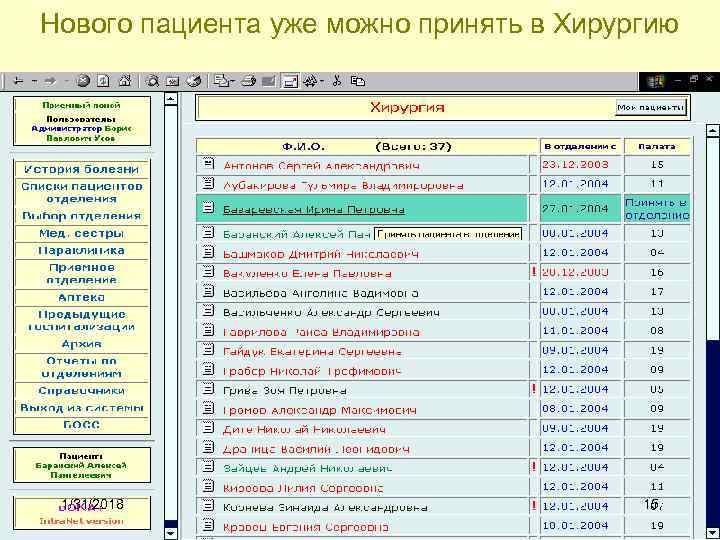Screen dimensions: 720x540
Task: Open 'Списки пациентов отделения' menu item
Action: coord(81,192)
